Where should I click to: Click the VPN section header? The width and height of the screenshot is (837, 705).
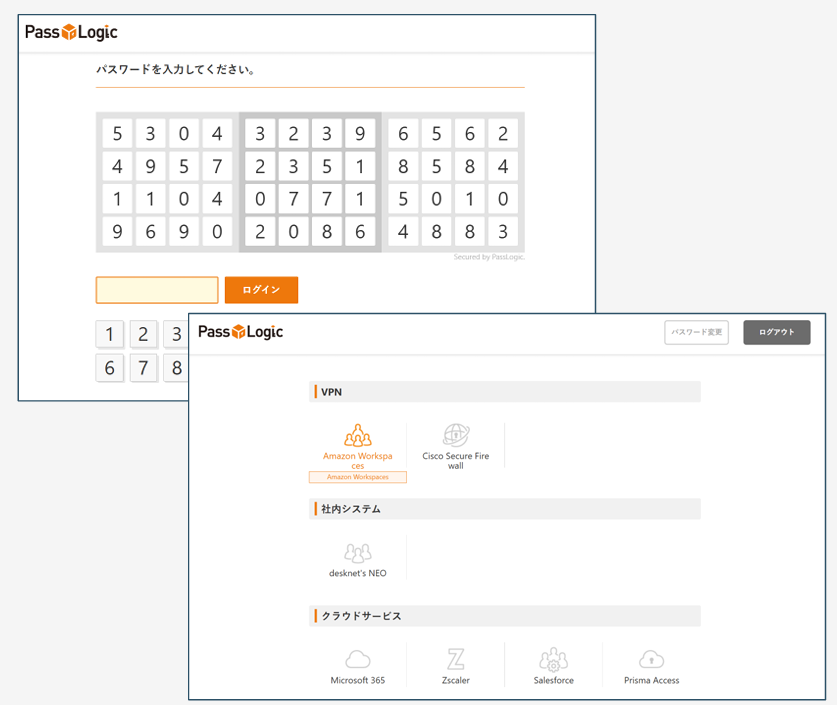tap(504, 392)
